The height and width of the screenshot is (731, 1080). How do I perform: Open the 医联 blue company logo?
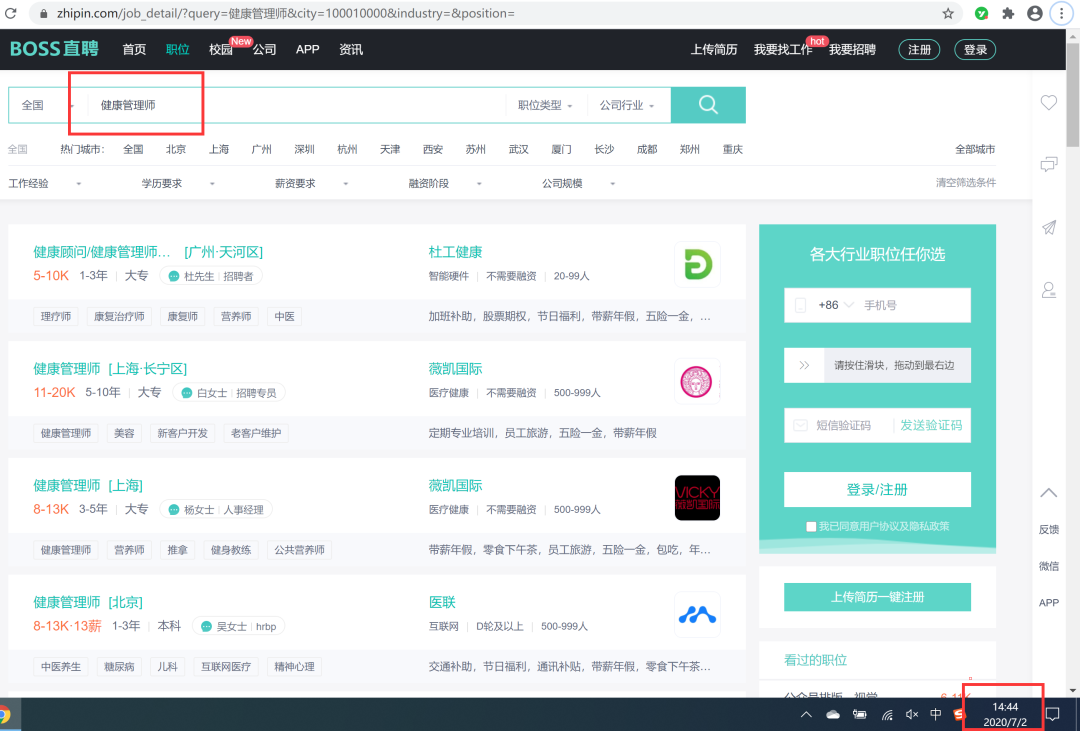pyautogui.click(x=697, y=615)
